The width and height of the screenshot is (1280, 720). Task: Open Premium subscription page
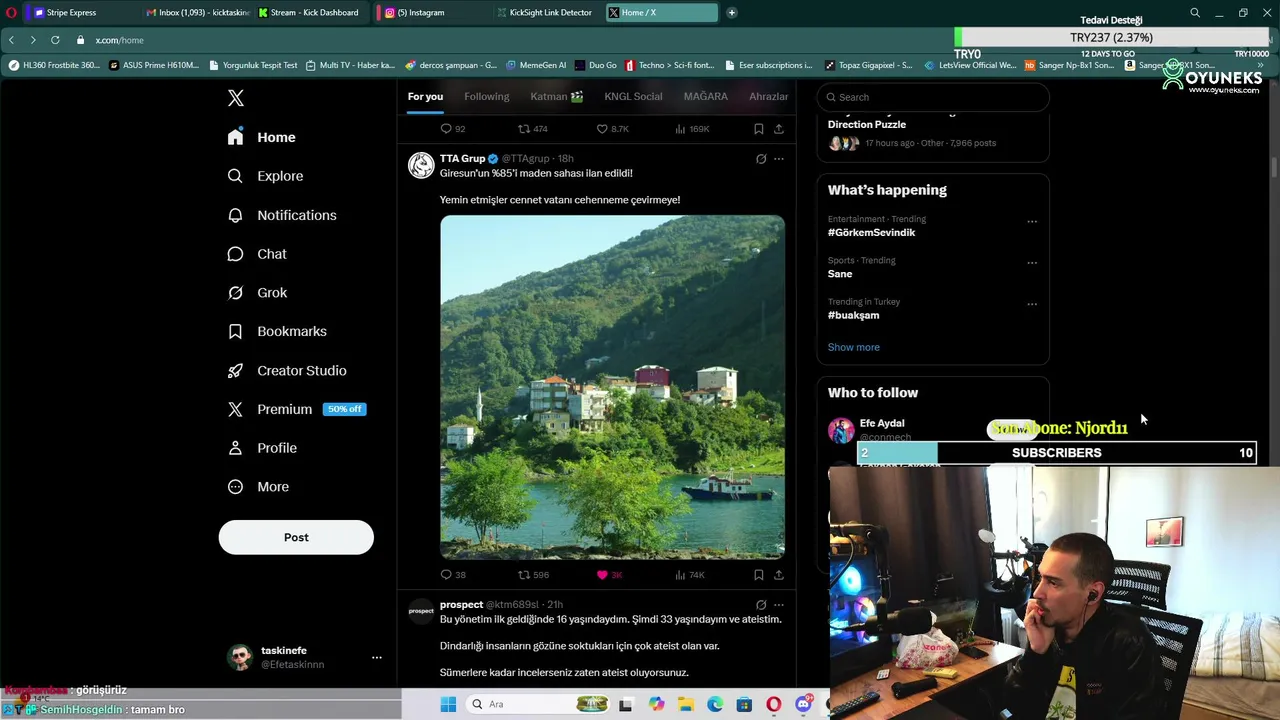coord(296,409)
